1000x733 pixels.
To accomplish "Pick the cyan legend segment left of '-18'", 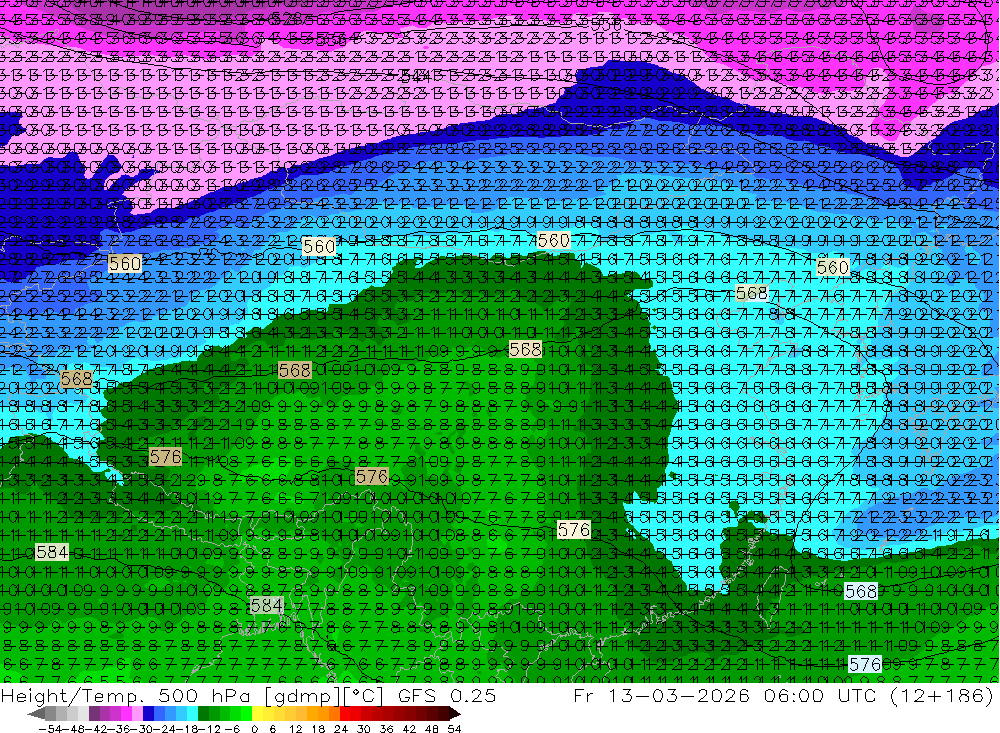I will (x=192, y=713).
